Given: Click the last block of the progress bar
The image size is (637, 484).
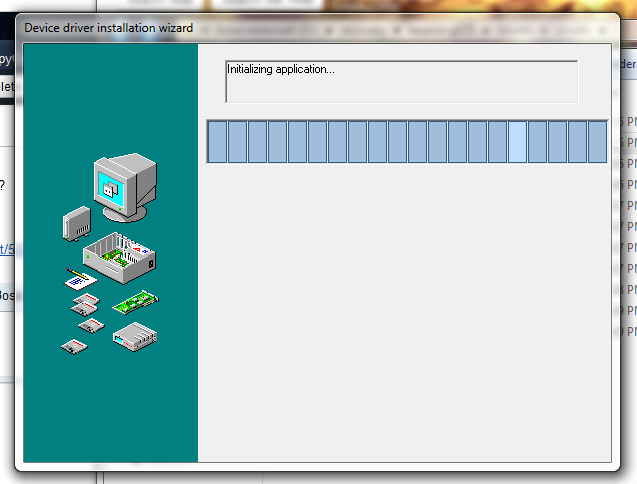Looking at the screenshot, I should pos(597,141).
